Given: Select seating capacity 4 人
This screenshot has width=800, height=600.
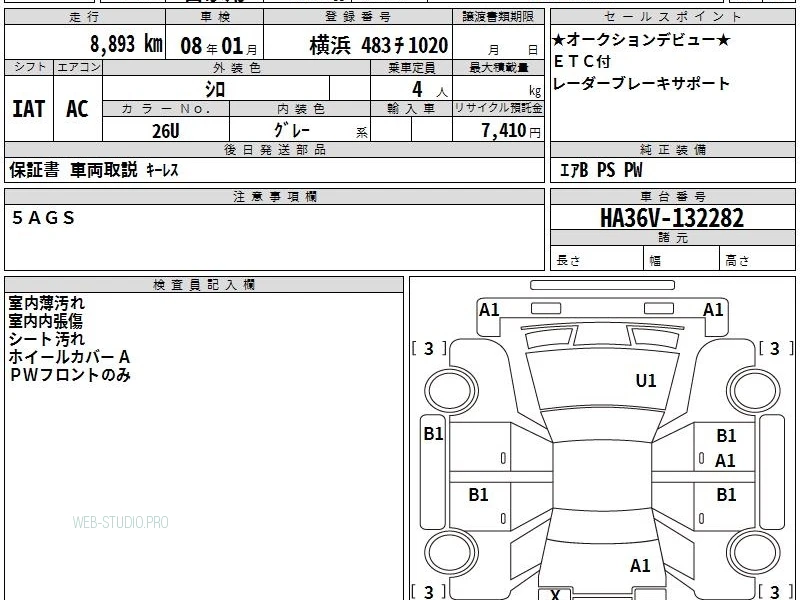Looking at the screenshot, I should click(x=429, y=90).
